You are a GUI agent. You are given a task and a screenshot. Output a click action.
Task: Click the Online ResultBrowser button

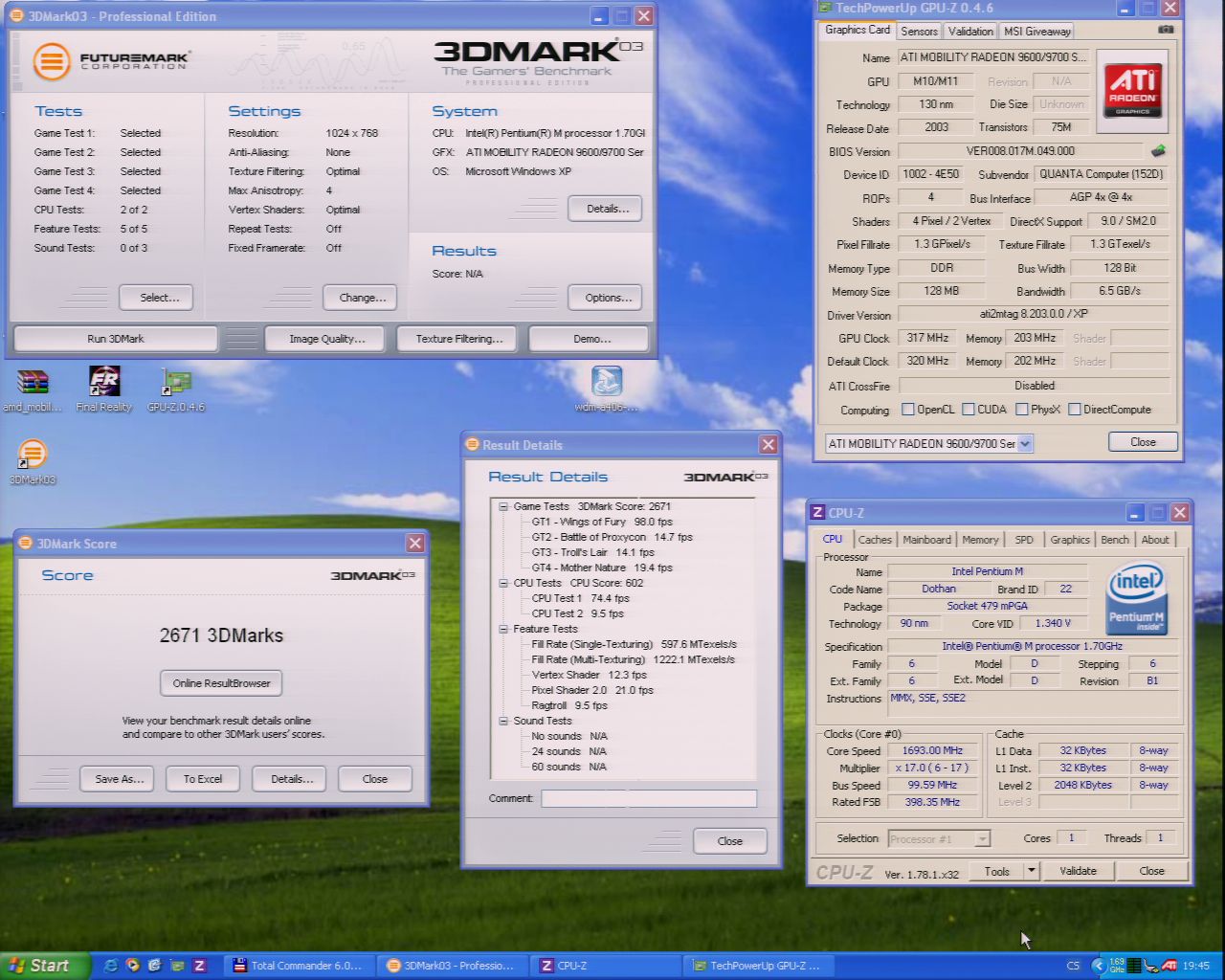coord(221,683)
